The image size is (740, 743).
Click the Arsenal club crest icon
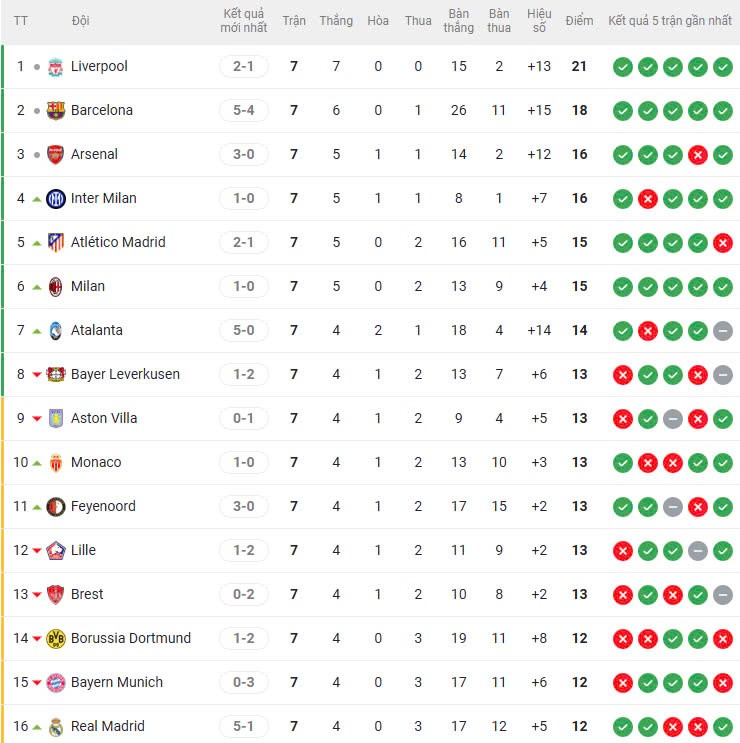(55, 155)
